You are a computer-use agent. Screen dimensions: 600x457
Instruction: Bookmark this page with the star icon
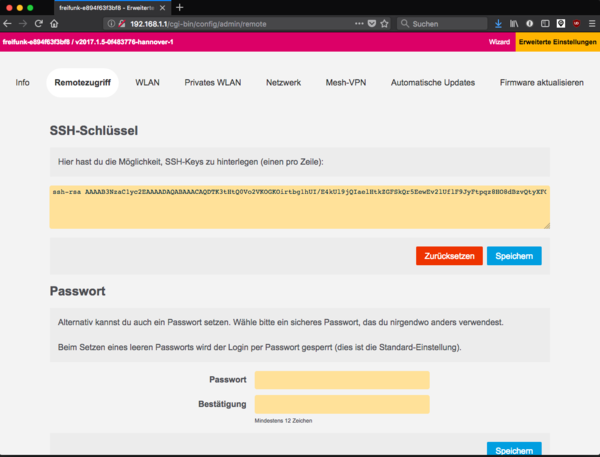coord(384,24)
